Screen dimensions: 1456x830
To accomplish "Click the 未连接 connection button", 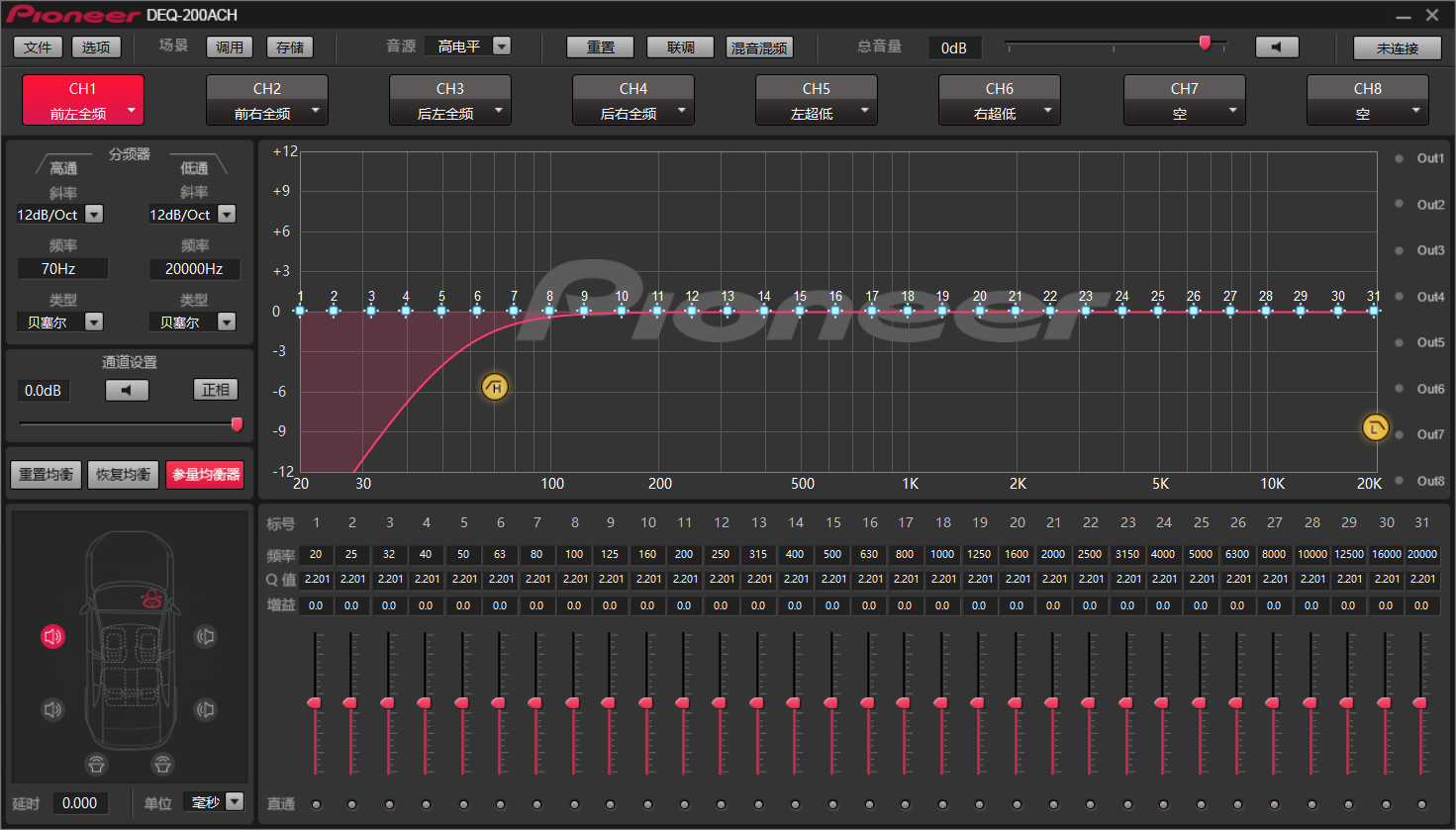I will coord(1398,47).
